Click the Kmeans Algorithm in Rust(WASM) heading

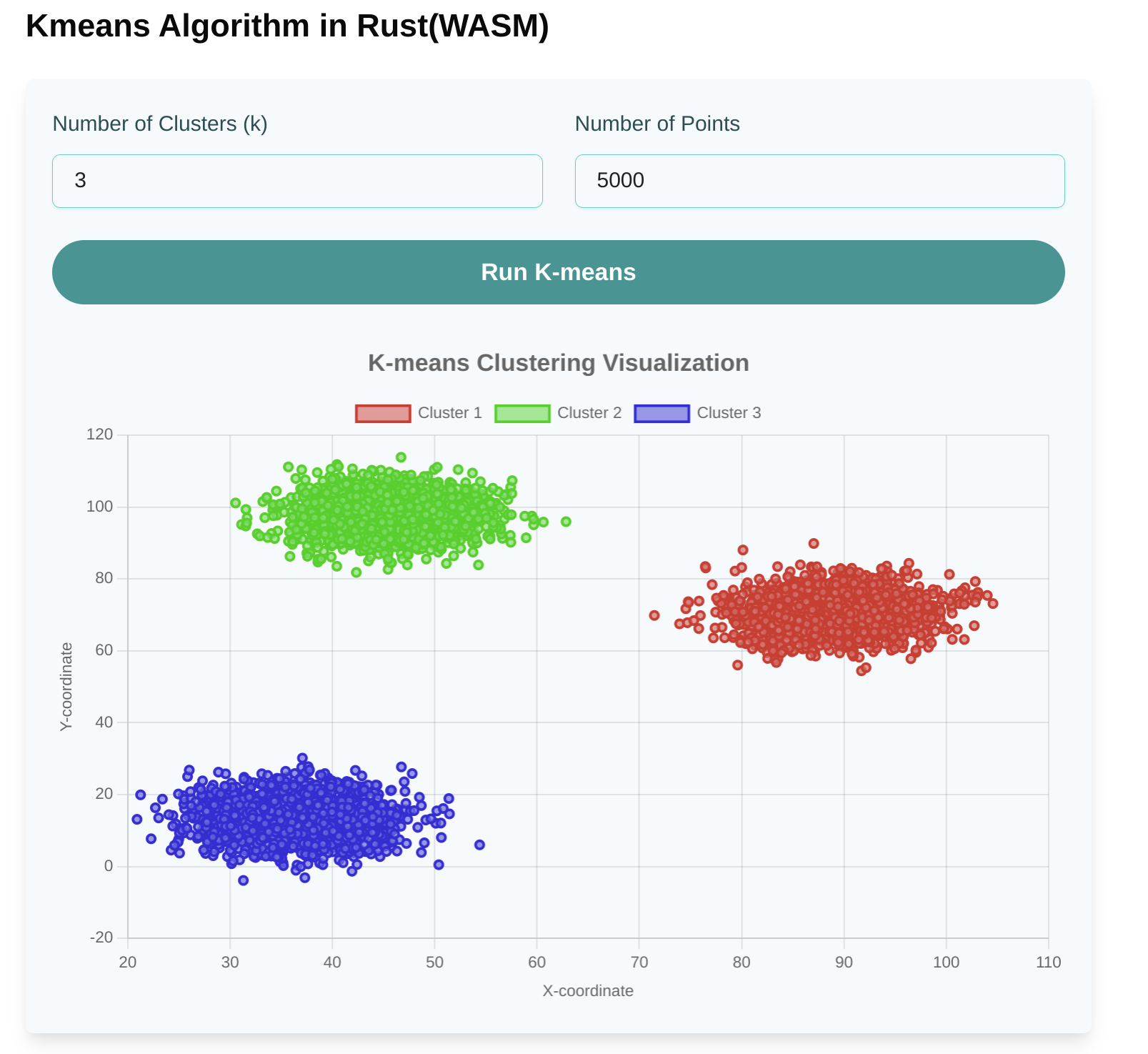pos(287,26)
